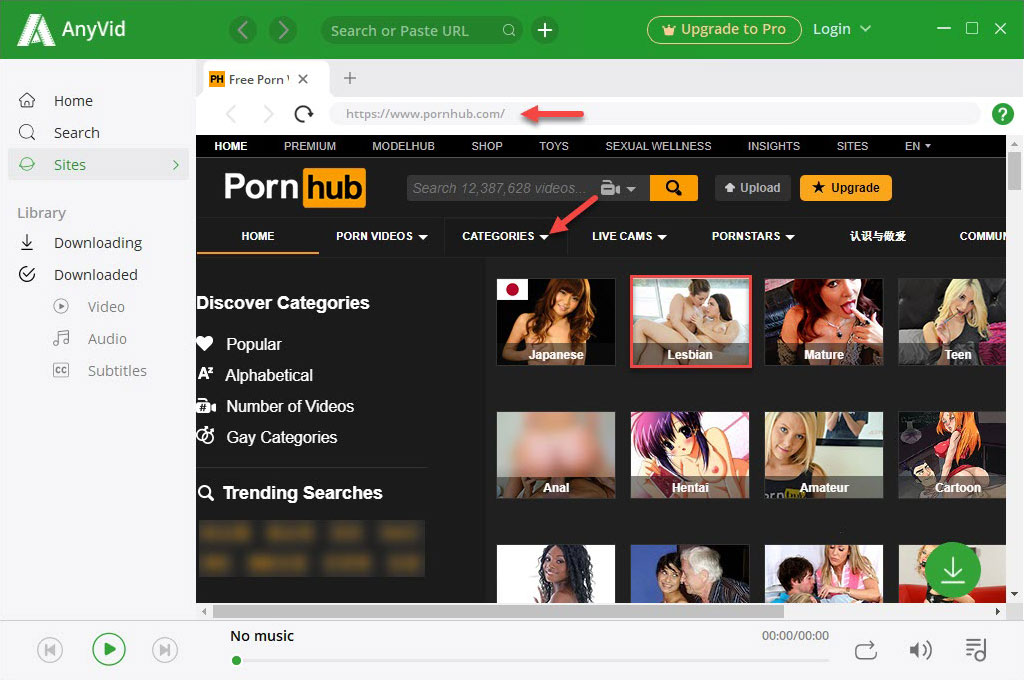Screen dimensions: 1024x680
Task: Click the site logo beside the video search field
Action: (295, 187)
